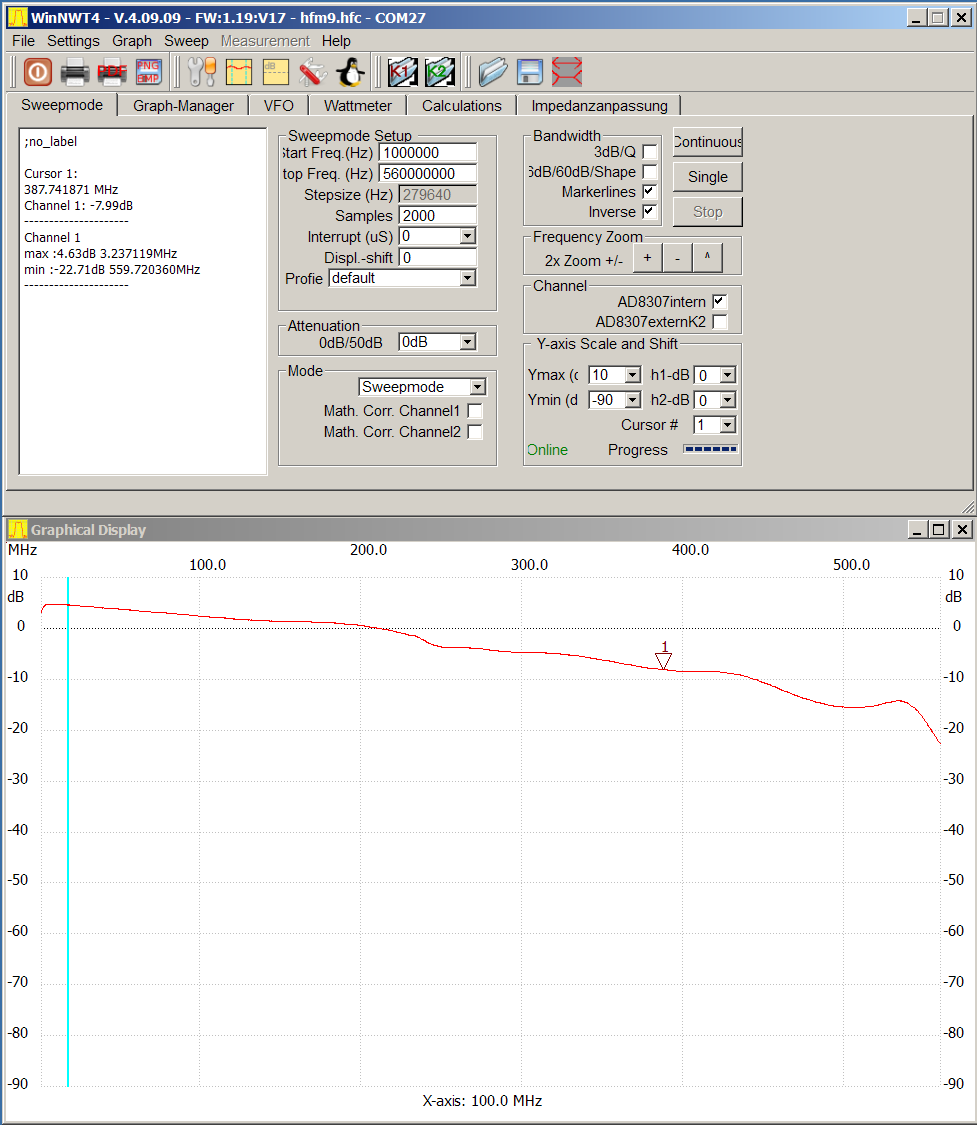Click the Continuous sweep button

click(x=707, y=142)
